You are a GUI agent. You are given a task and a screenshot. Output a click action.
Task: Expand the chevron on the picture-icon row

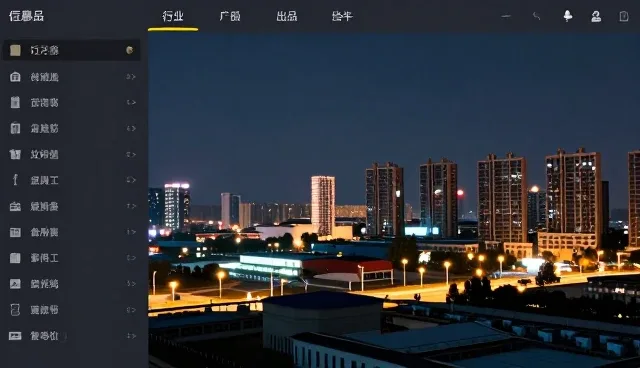(x=131, y=284)
